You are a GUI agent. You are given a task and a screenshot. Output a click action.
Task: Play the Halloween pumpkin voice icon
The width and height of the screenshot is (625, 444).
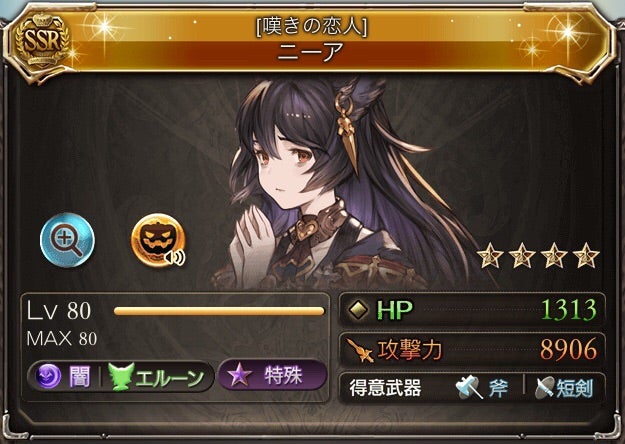pyautogui.click(x=158, y=240)
